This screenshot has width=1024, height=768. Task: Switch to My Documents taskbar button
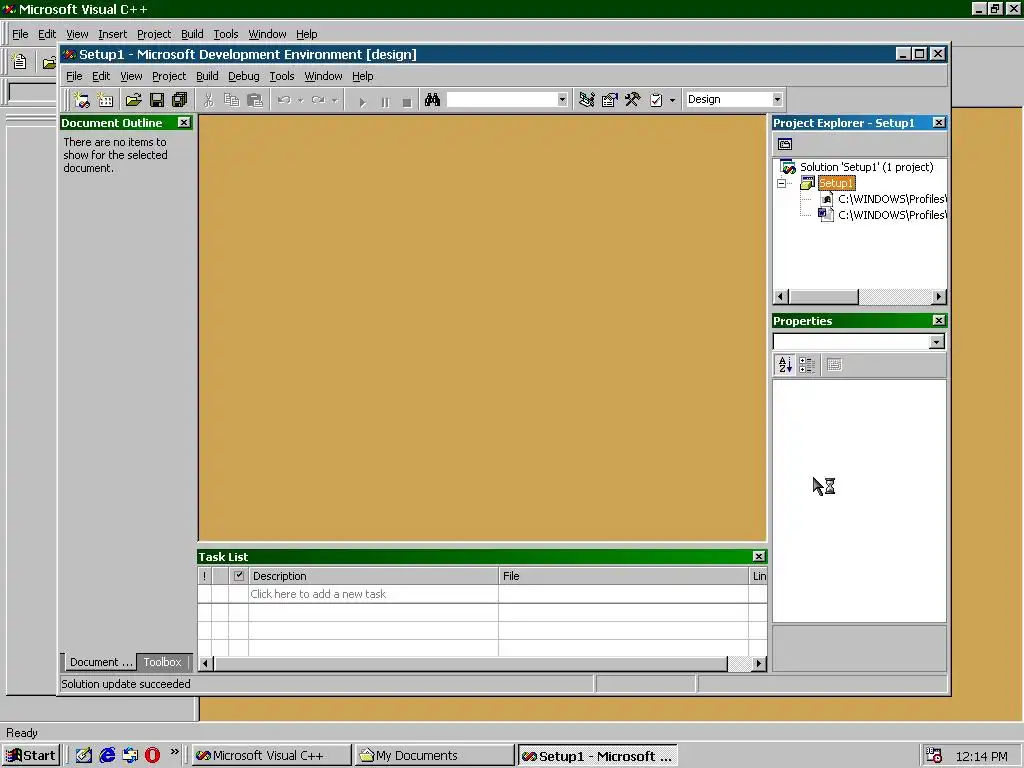pos(434,756)
